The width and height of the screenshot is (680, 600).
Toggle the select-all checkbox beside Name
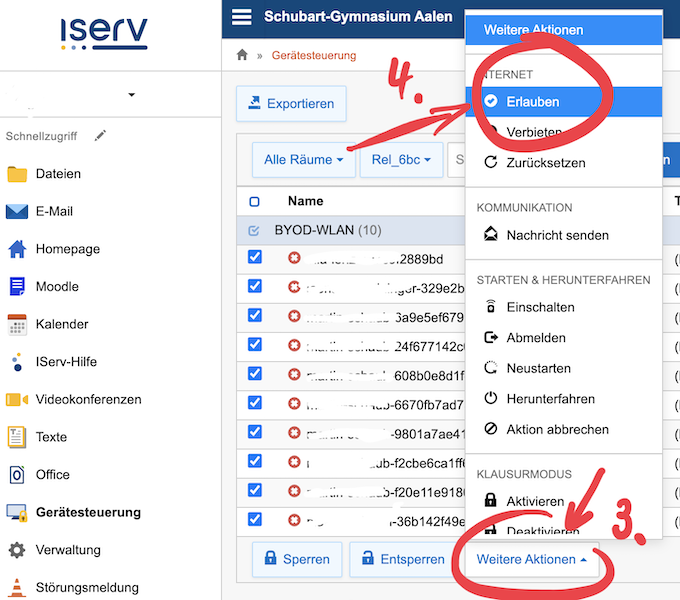pyautogui.click(x=255, y=202)
